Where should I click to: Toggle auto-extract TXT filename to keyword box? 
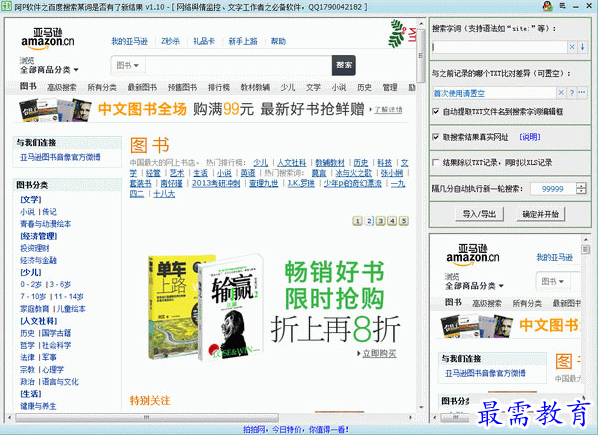[x=435, y=112]
